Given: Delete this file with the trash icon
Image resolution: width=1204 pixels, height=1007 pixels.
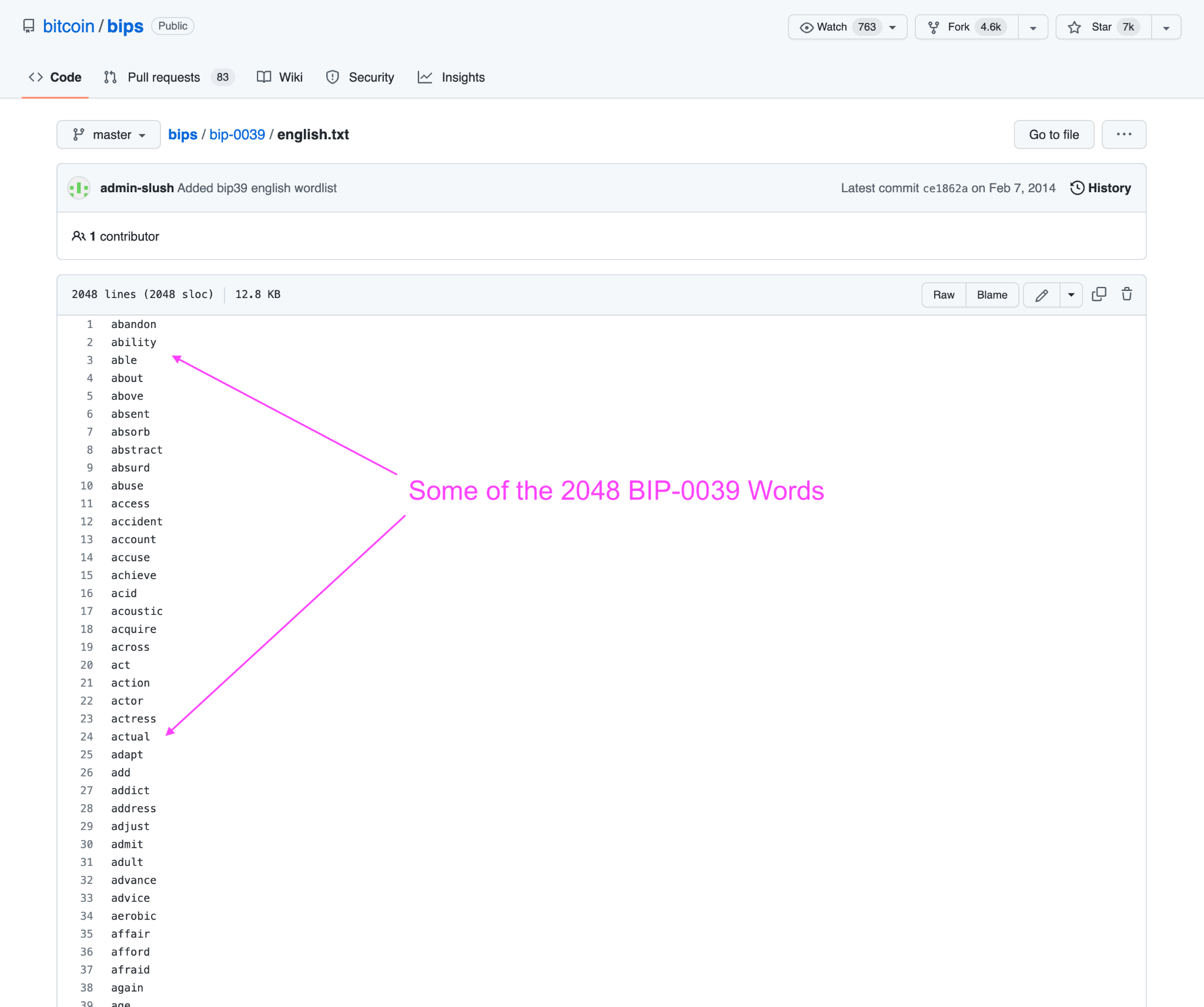Looking at the screenshot, I should coord(1126,295).
